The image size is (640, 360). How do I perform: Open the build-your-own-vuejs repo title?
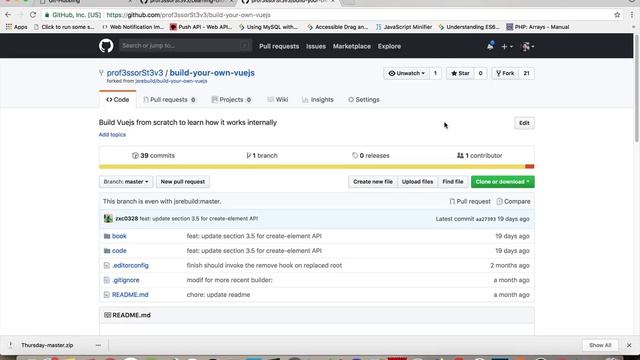pos(212,73)
